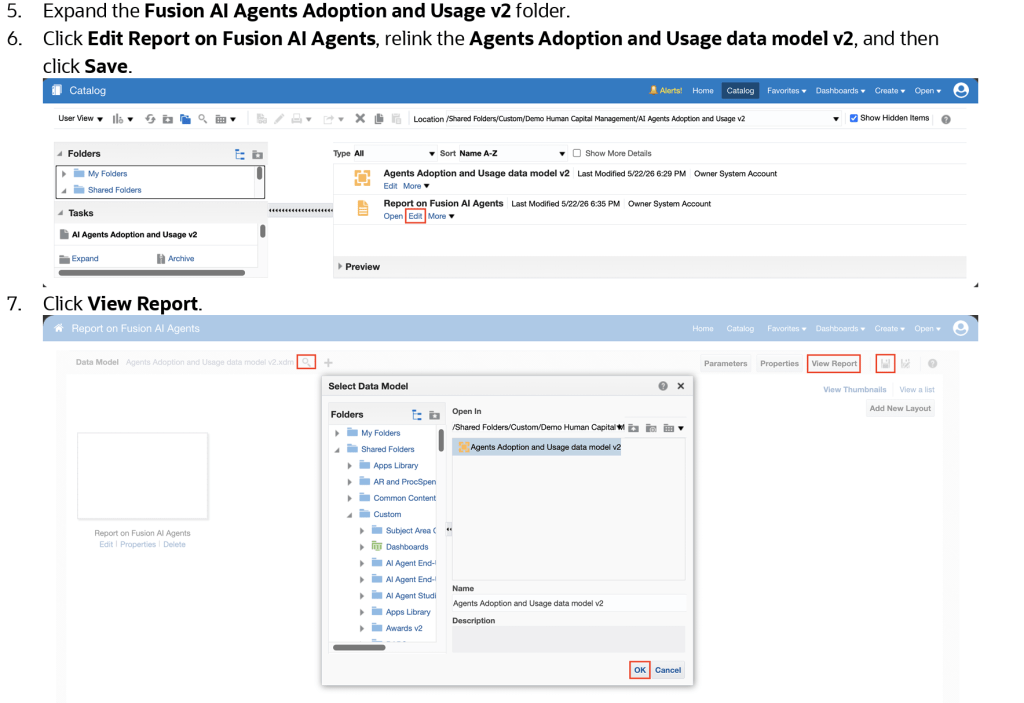
Task: Open the Location path dropdown
Action: click(835, 119)
